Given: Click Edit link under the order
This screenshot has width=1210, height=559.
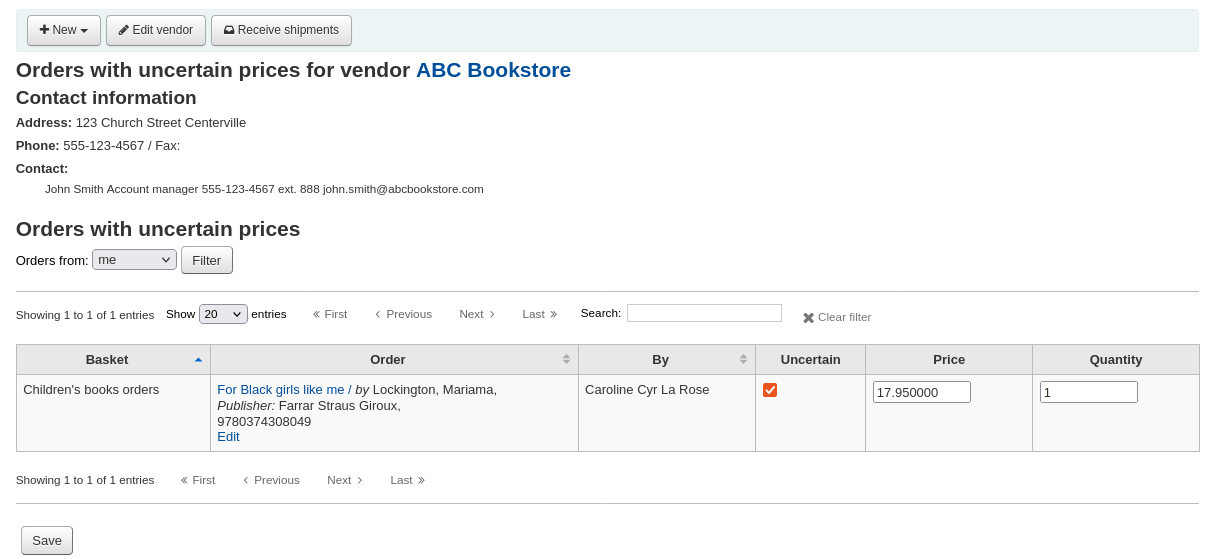Looking at the screenshot, I should pyautogui.click(x=228, y=437).
